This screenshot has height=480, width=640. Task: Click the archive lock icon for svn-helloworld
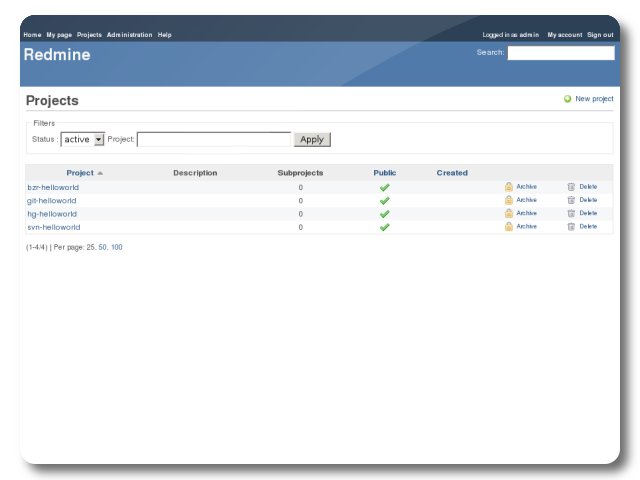click(x=509, y=227)
